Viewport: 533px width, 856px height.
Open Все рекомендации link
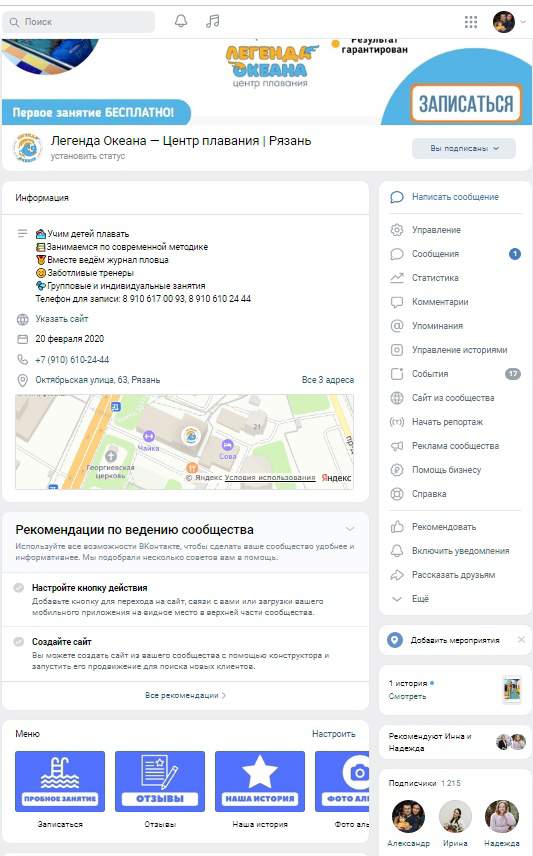(x=185, y=696)
